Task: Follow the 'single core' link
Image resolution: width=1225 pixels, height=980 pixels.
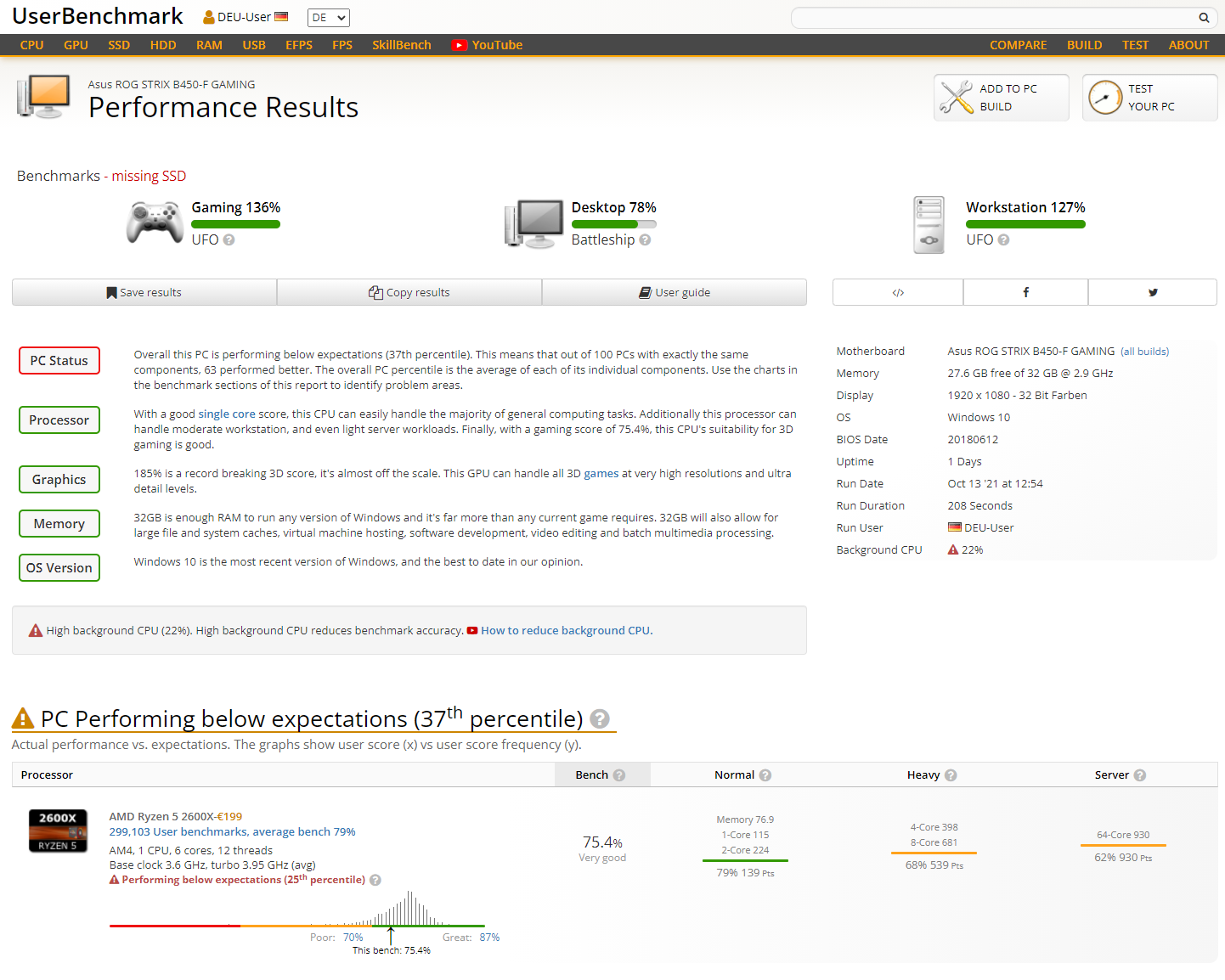Action: (x=227, y=414)
